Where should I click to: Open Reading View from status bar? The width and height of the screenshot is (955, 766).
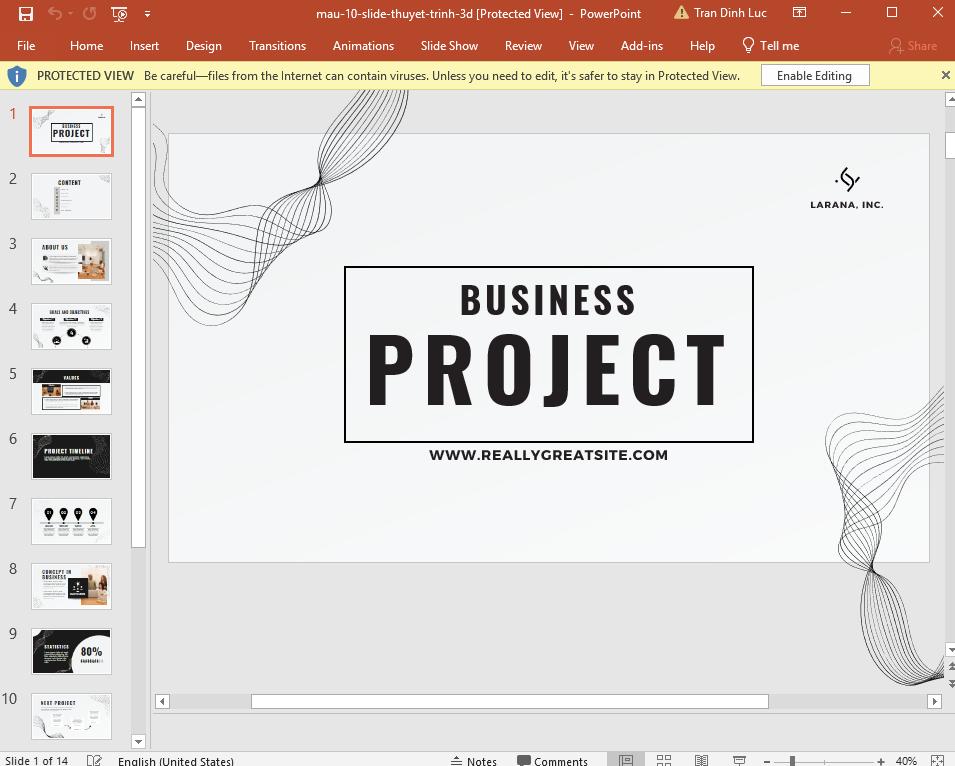coord(701,760)
